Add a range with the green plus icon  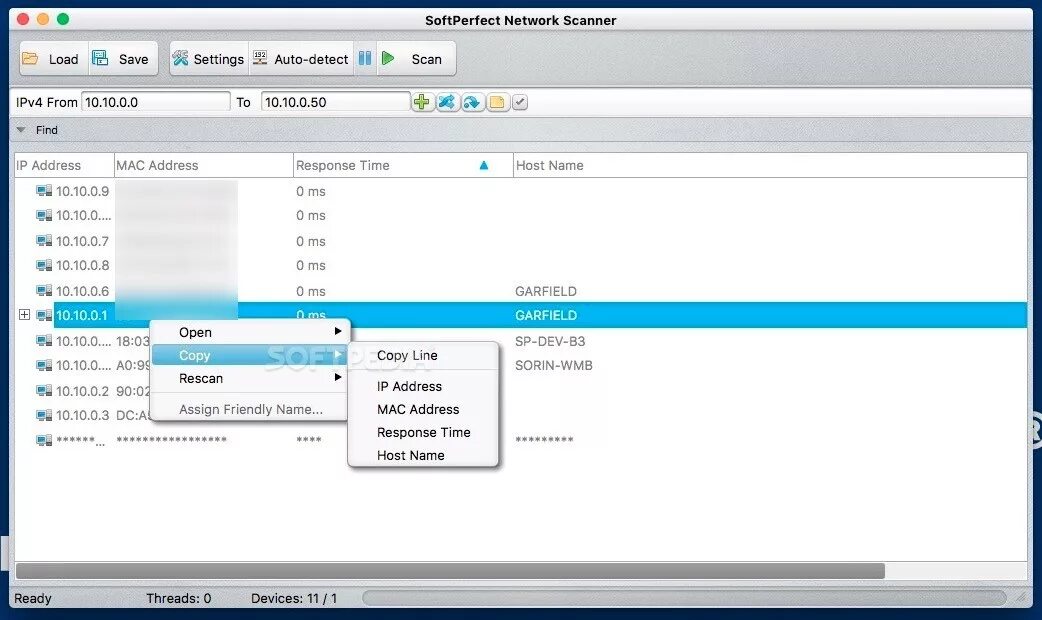[421, 102]
